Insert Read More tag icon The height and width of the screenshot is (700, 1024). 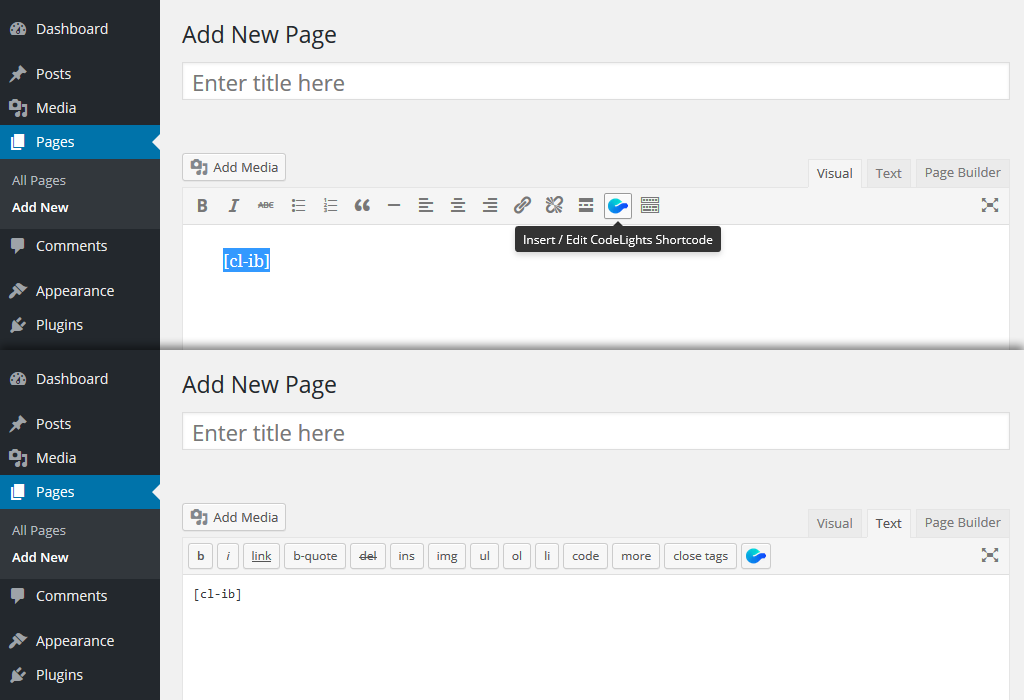pos(586,206)
